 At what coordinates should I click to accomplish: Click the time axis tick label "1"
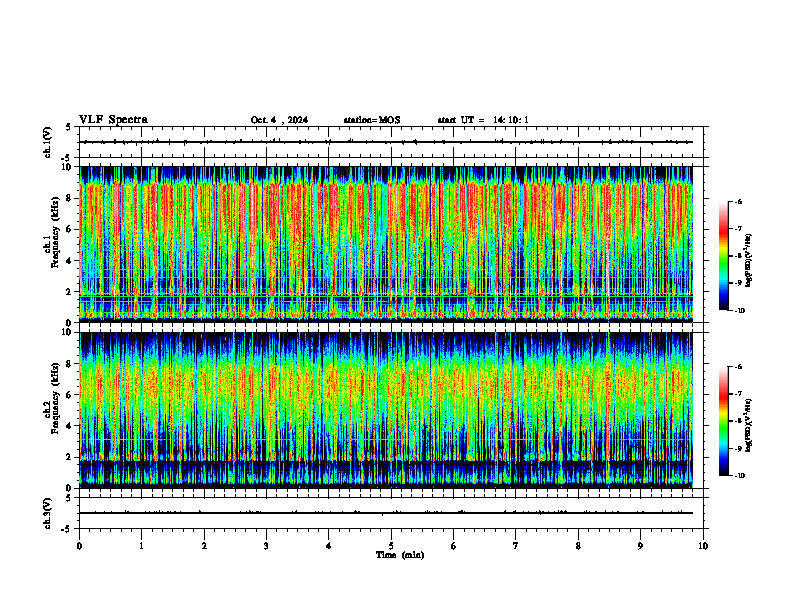click(x=141, y=546)
